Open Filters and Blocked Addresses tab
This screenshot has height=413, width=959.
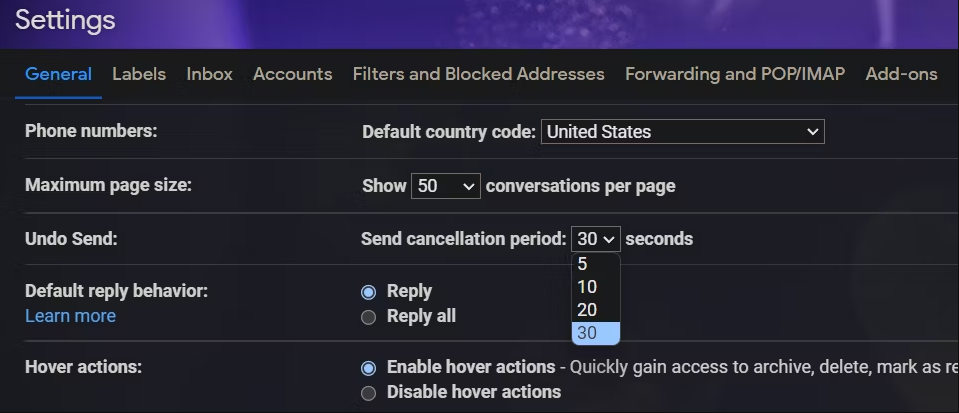point(478,74)
